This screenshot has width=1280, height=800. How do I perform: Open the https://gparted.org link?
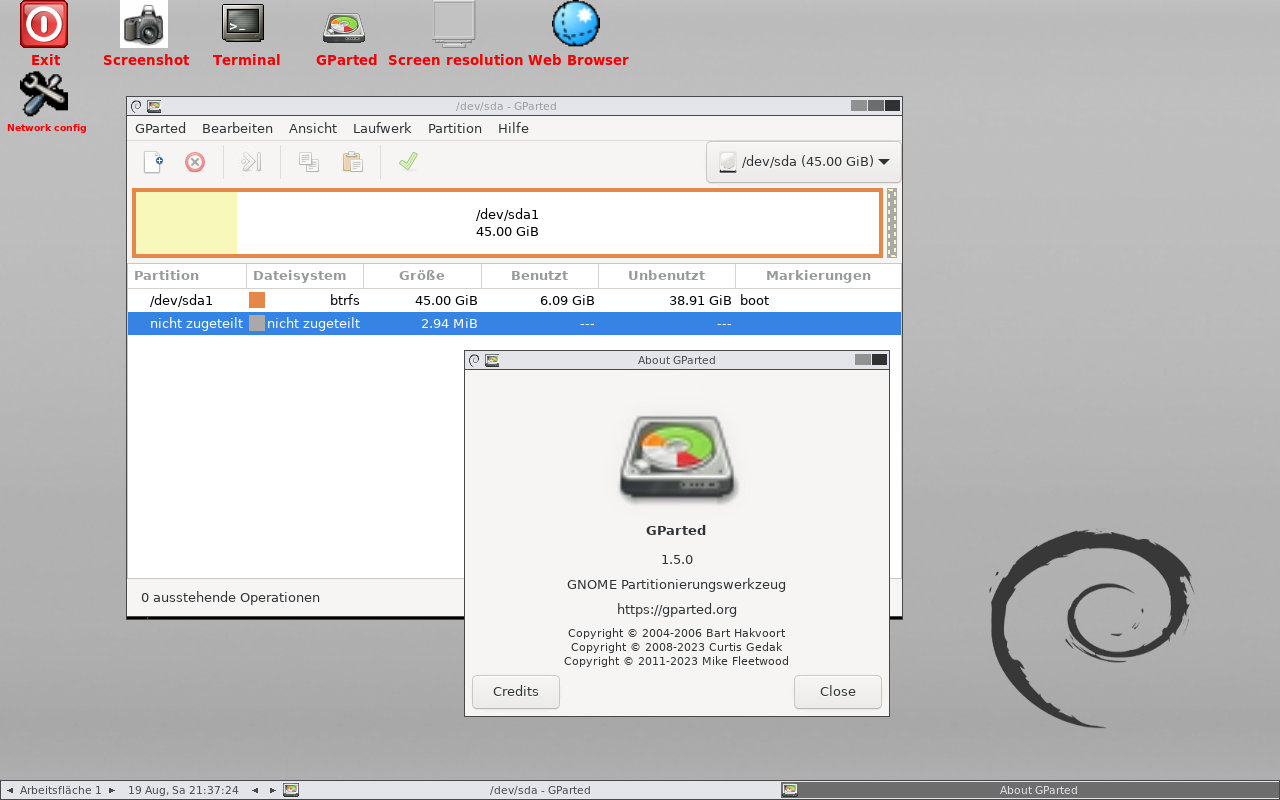pos(676,610)
